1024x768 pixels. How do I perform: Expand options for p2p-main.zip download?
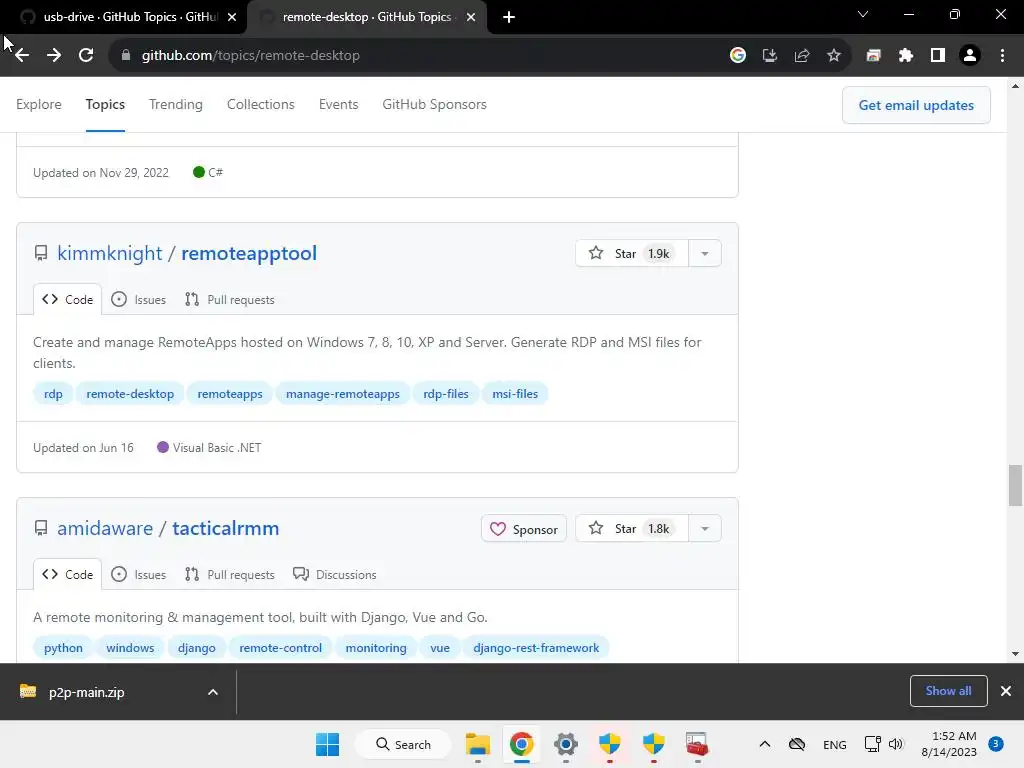[x=213, y=692]
